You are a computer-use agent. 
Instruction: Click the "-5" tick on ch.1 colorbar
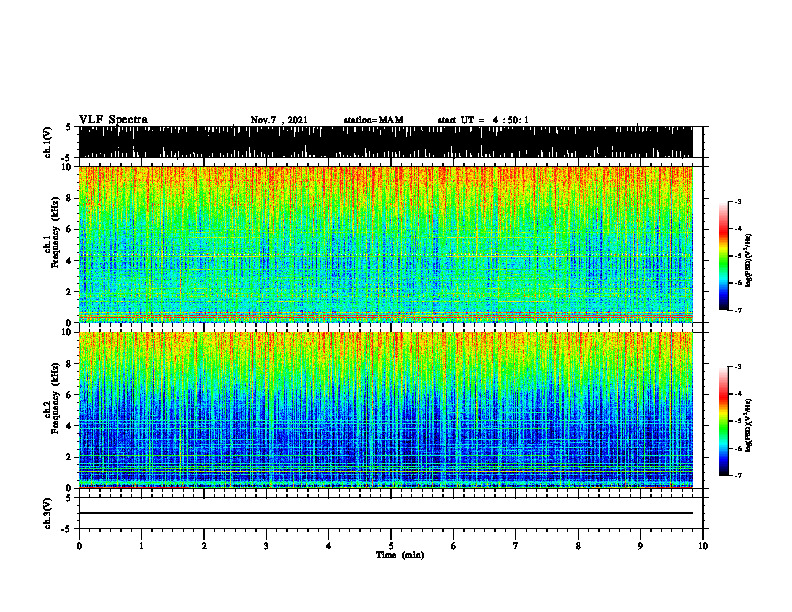click(x=738, y=256)
